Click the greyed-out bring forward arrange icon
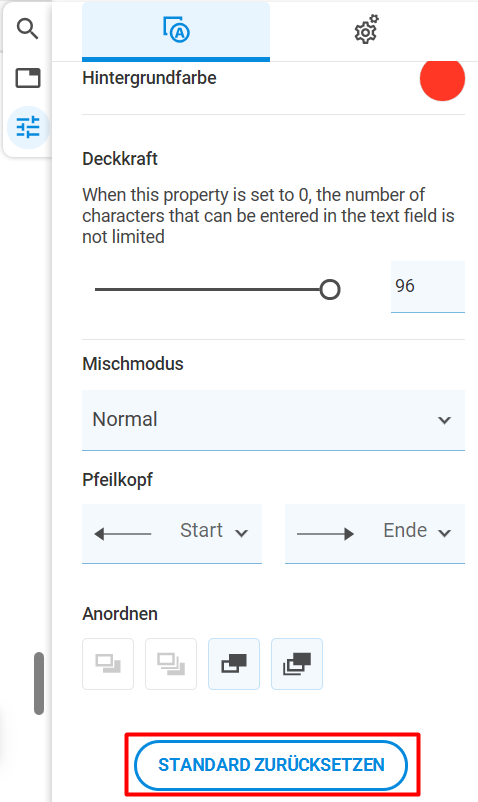Screen dimensions: 478x802 (x=108, y=663)
